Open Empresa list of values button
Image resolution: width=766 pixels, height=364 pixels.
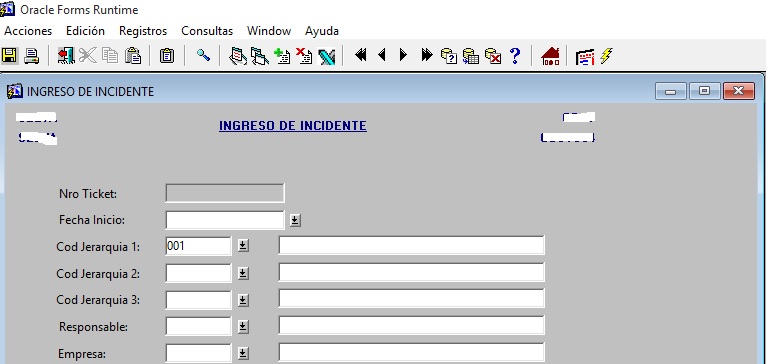coord(243,353)
